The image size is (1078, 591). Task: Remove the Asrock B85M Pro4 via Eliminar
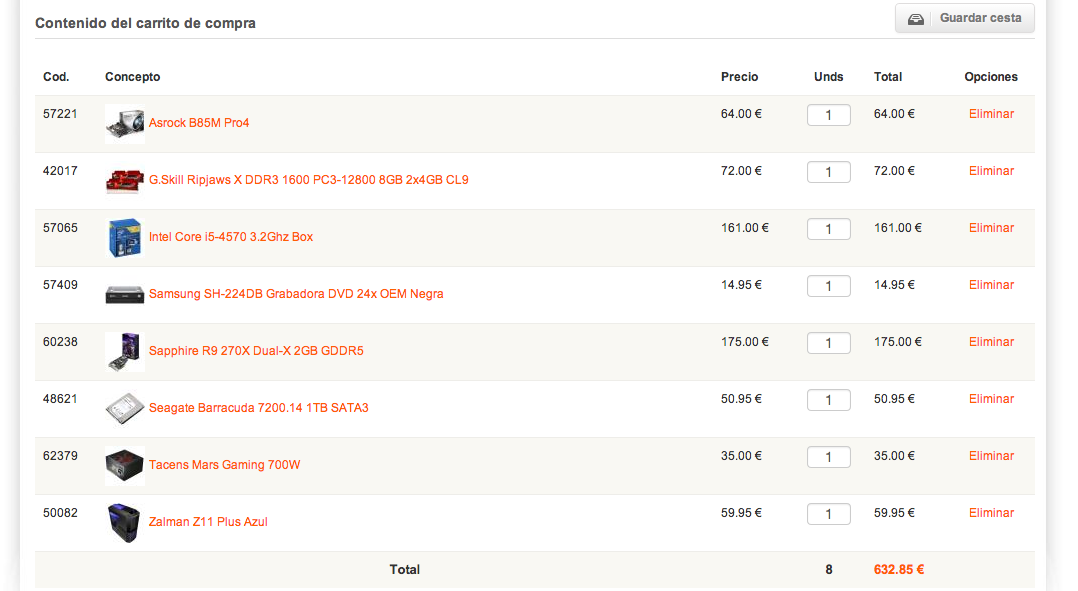[991, 114]
